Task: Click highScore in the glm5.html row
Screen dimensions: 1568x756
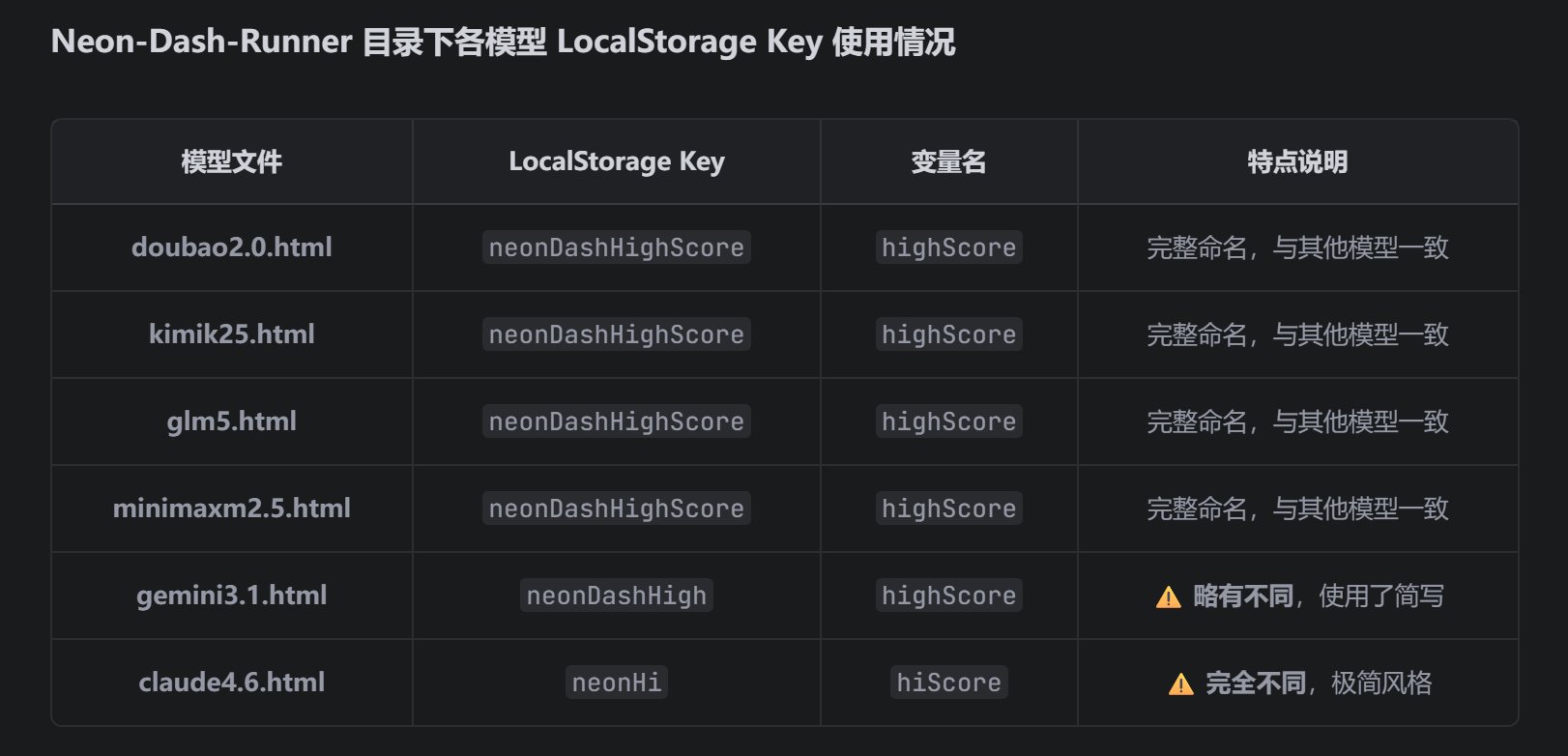Action: coord(948,422)
